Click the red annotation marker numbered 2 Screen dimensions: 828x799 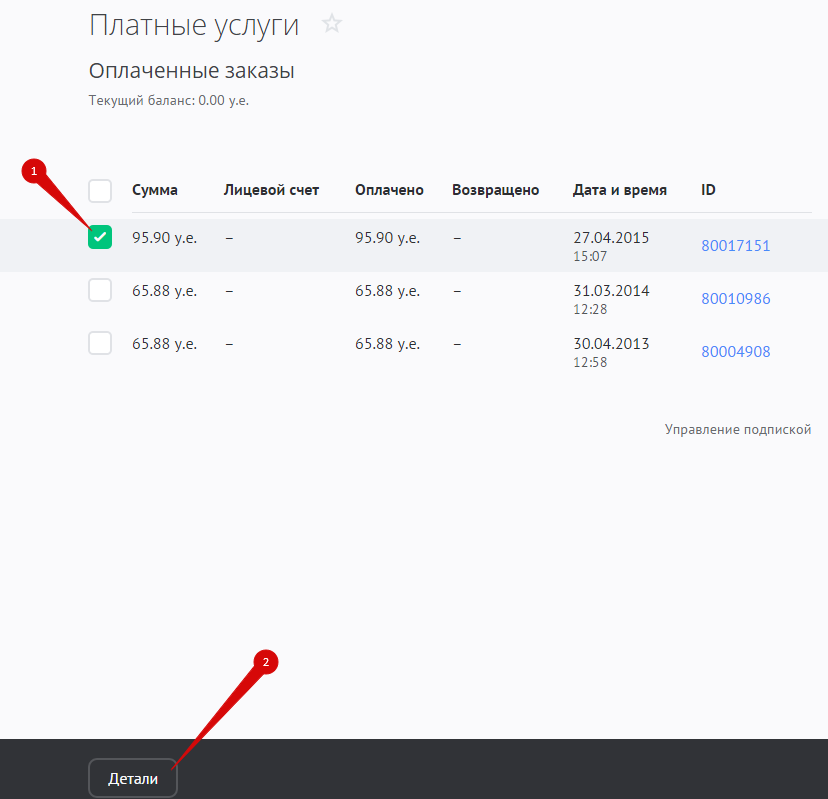click(265, 662)
